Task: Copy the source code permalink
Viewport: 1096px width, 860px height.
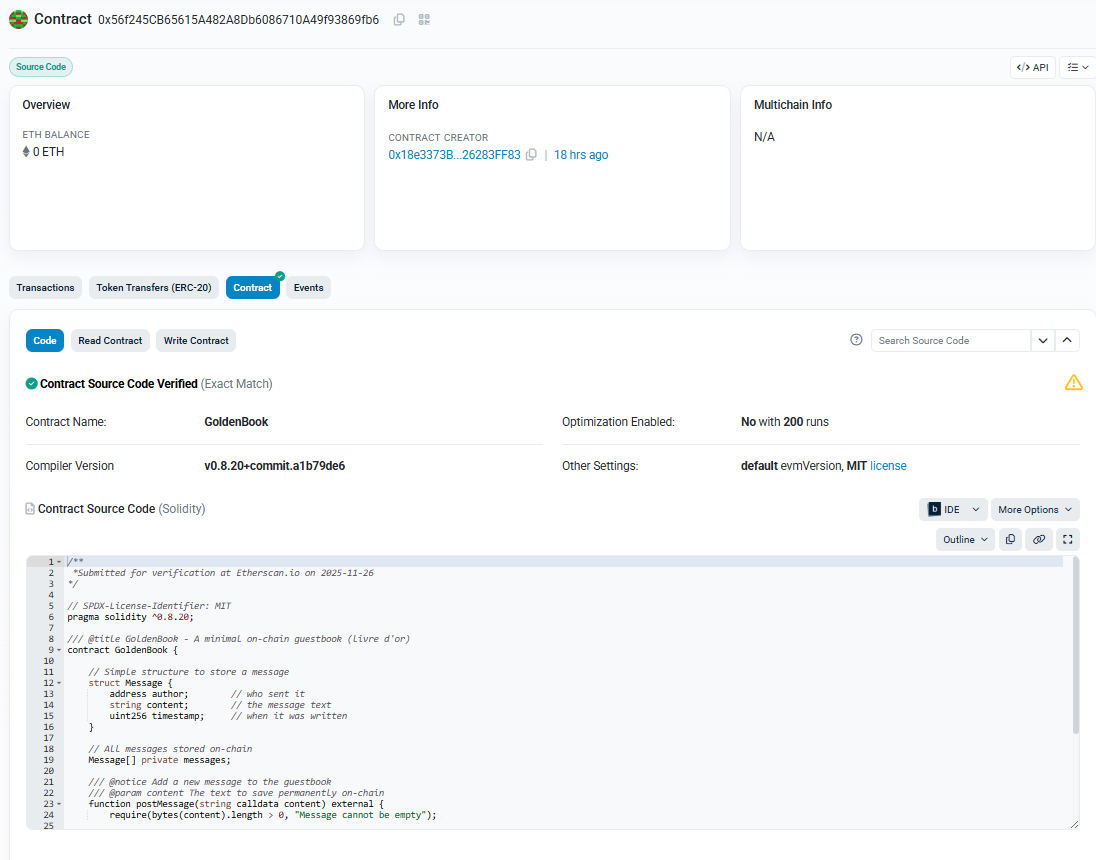Action: click(x=1039, y=539)
